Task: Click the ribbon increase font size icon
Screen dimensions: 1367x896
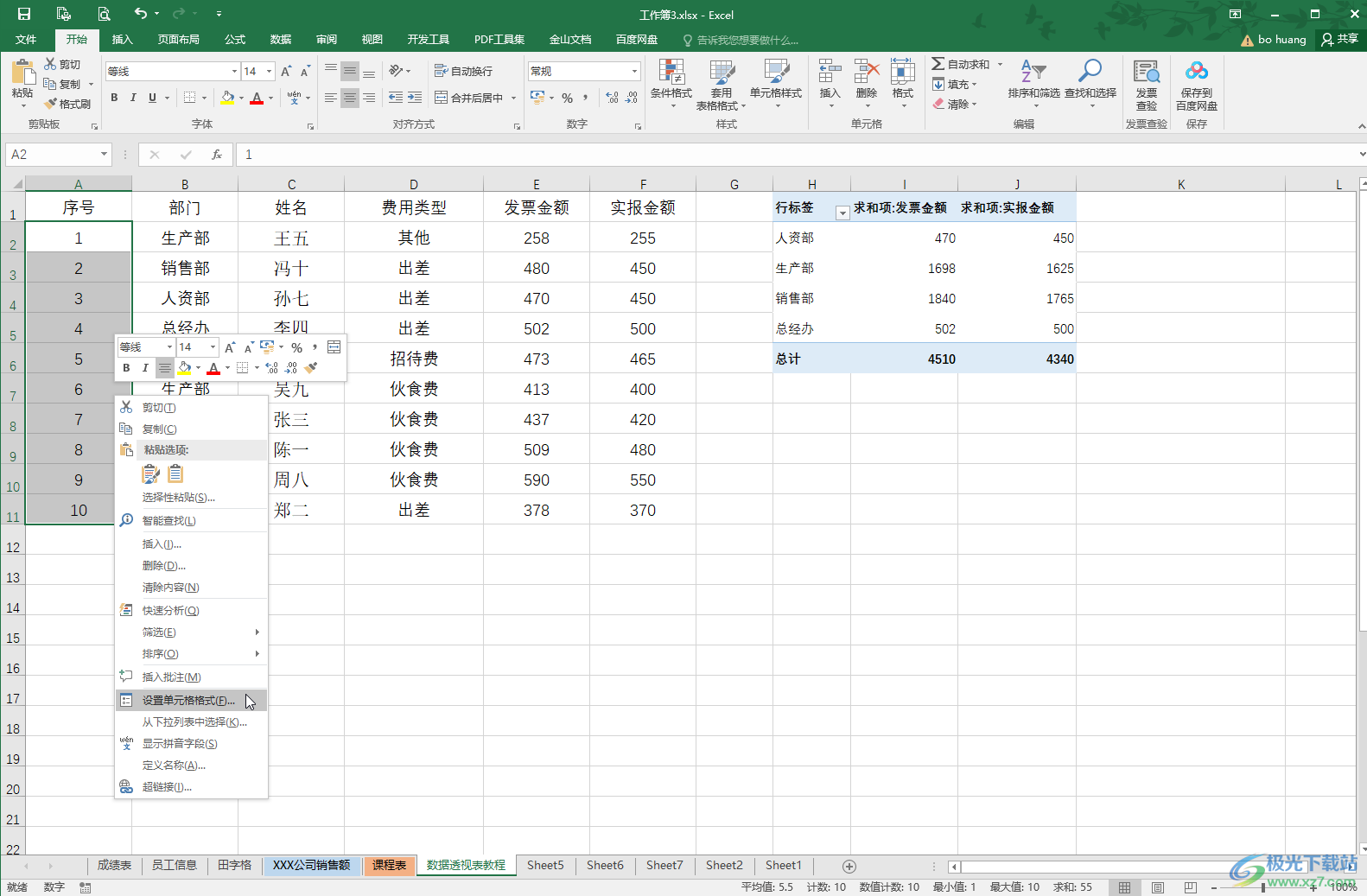Action: pyautogui.click(x=286, y=72)
